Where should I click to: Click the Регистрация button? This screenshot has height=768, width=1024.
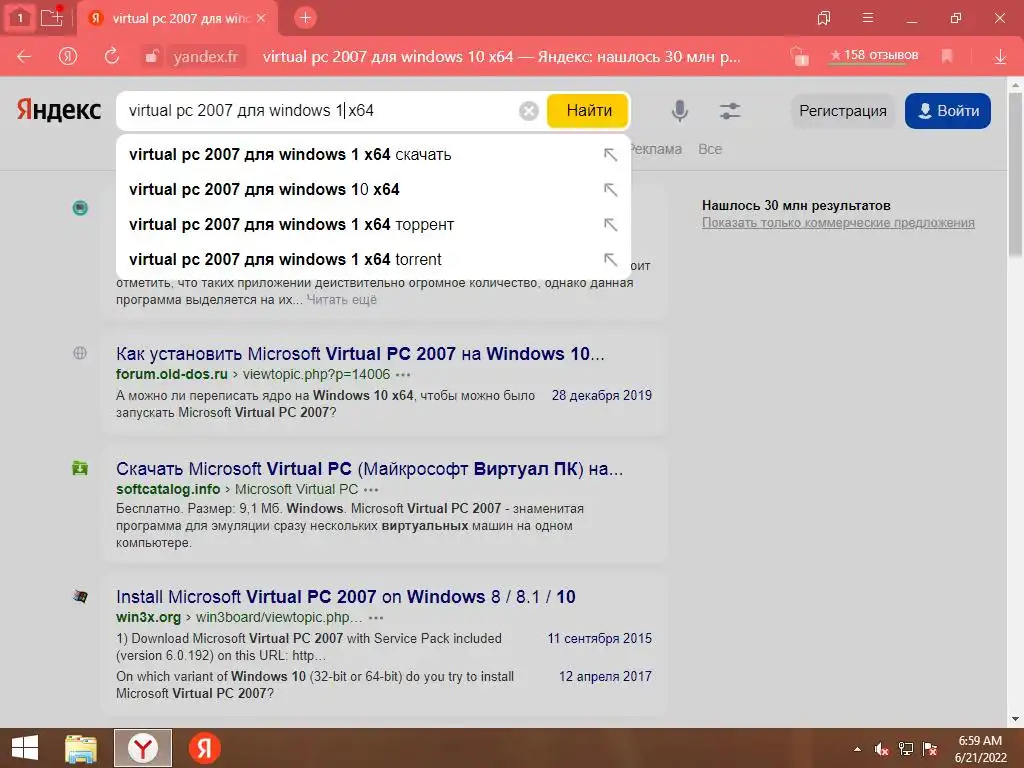(842, 111)
